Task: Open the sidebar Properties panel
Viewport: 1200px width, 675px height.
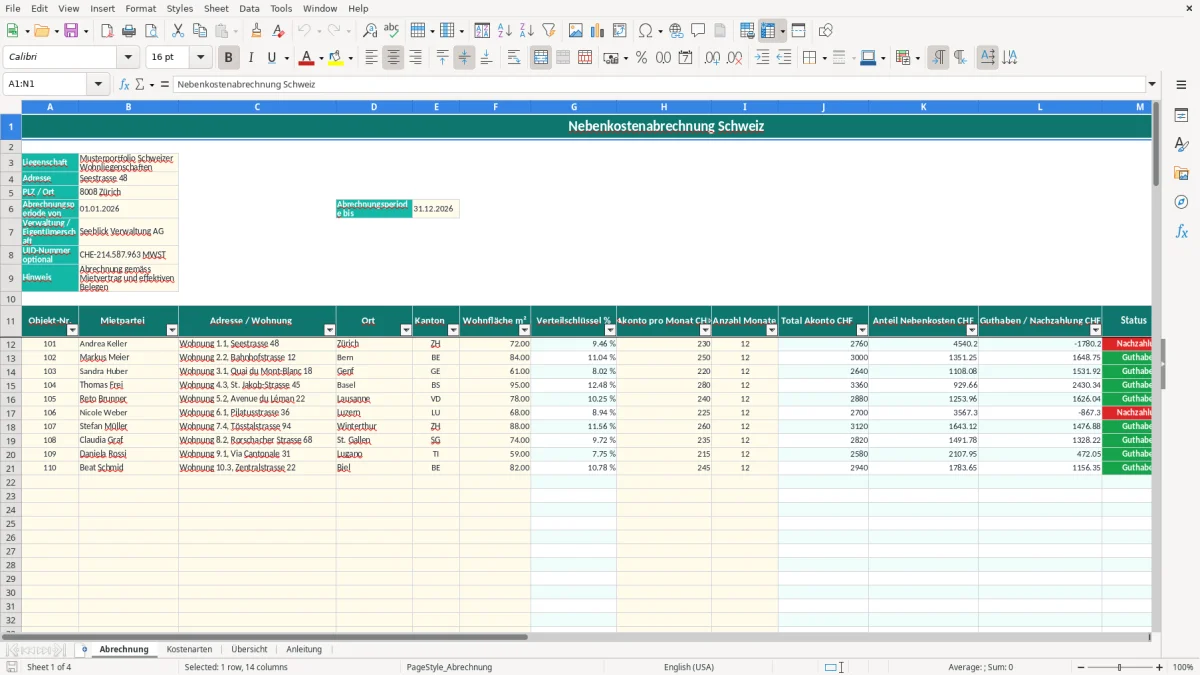Action: click(x=1181, y=116)
